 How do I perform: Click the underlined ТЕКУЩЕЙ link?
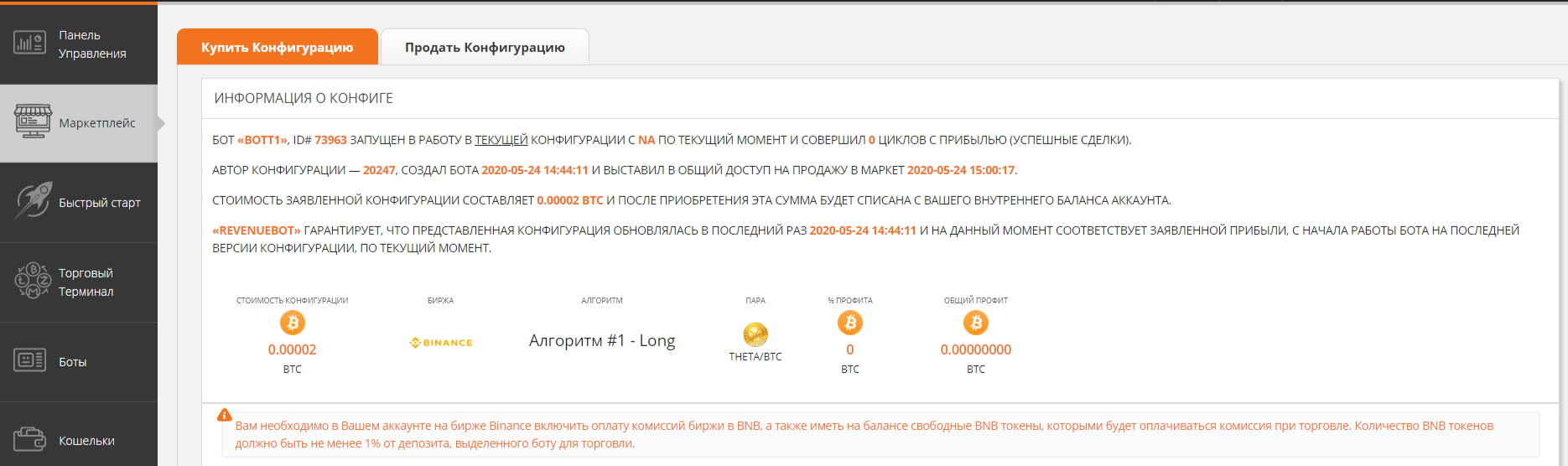pos(501,140)
